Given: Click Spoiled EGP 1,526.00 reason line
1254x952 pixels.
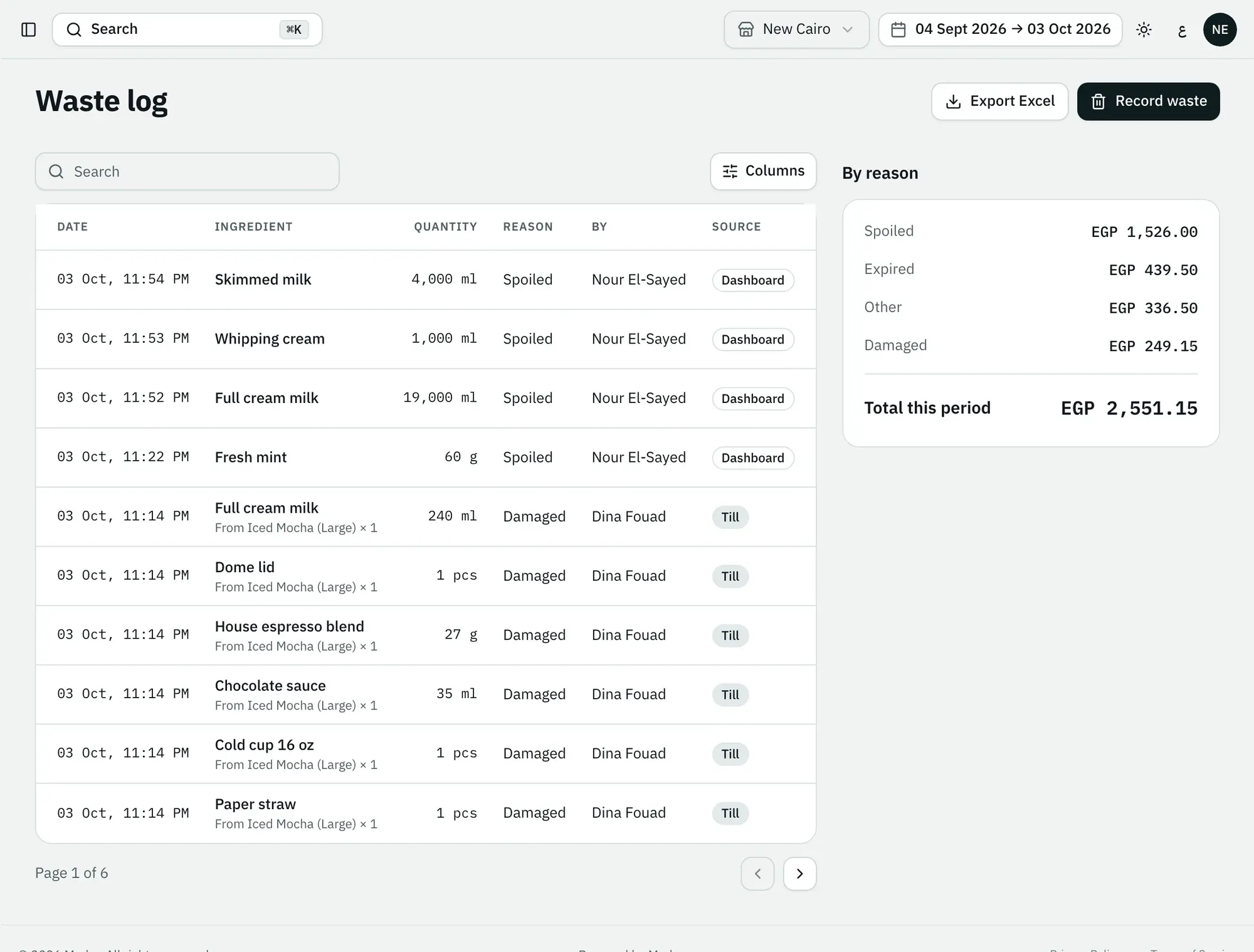Looking at the screenshot, I should point(1030,232).
